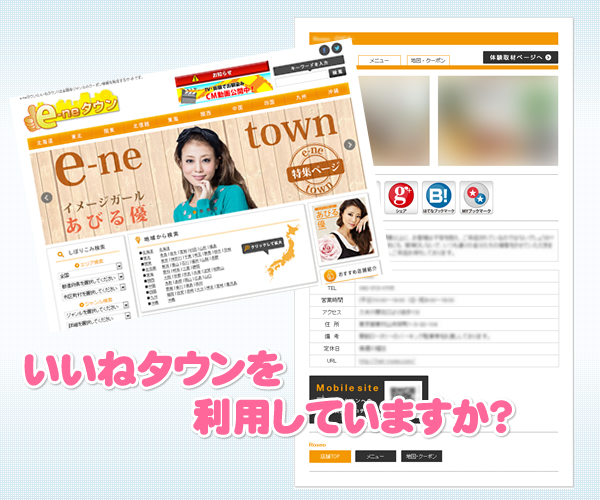Open the right blurred shop photo
Image resolution: width=600 pixels, height=500 pixels.
click(x=498, y=121)
